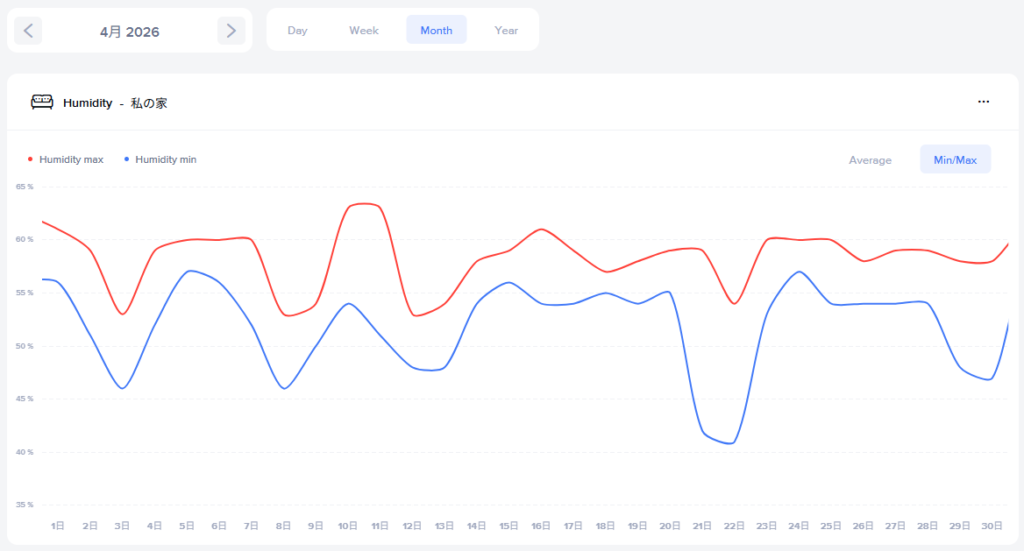Select the Year view tab
This screenshot has height=551, width=1024.
click(x=506, y=30)
